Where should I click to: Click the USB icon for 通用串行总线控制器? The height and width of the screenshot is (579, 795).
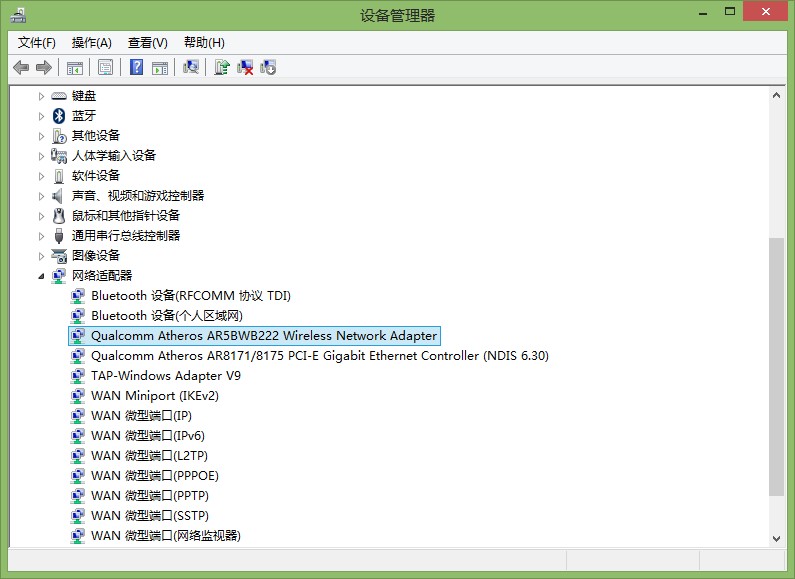59,236
